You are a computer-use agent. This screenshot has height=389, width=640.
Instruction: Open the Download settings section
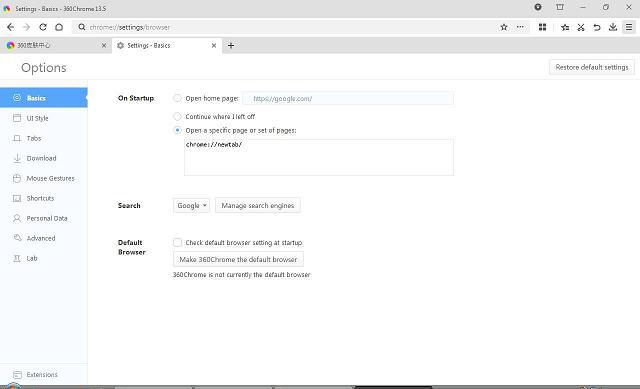point(44,158)
